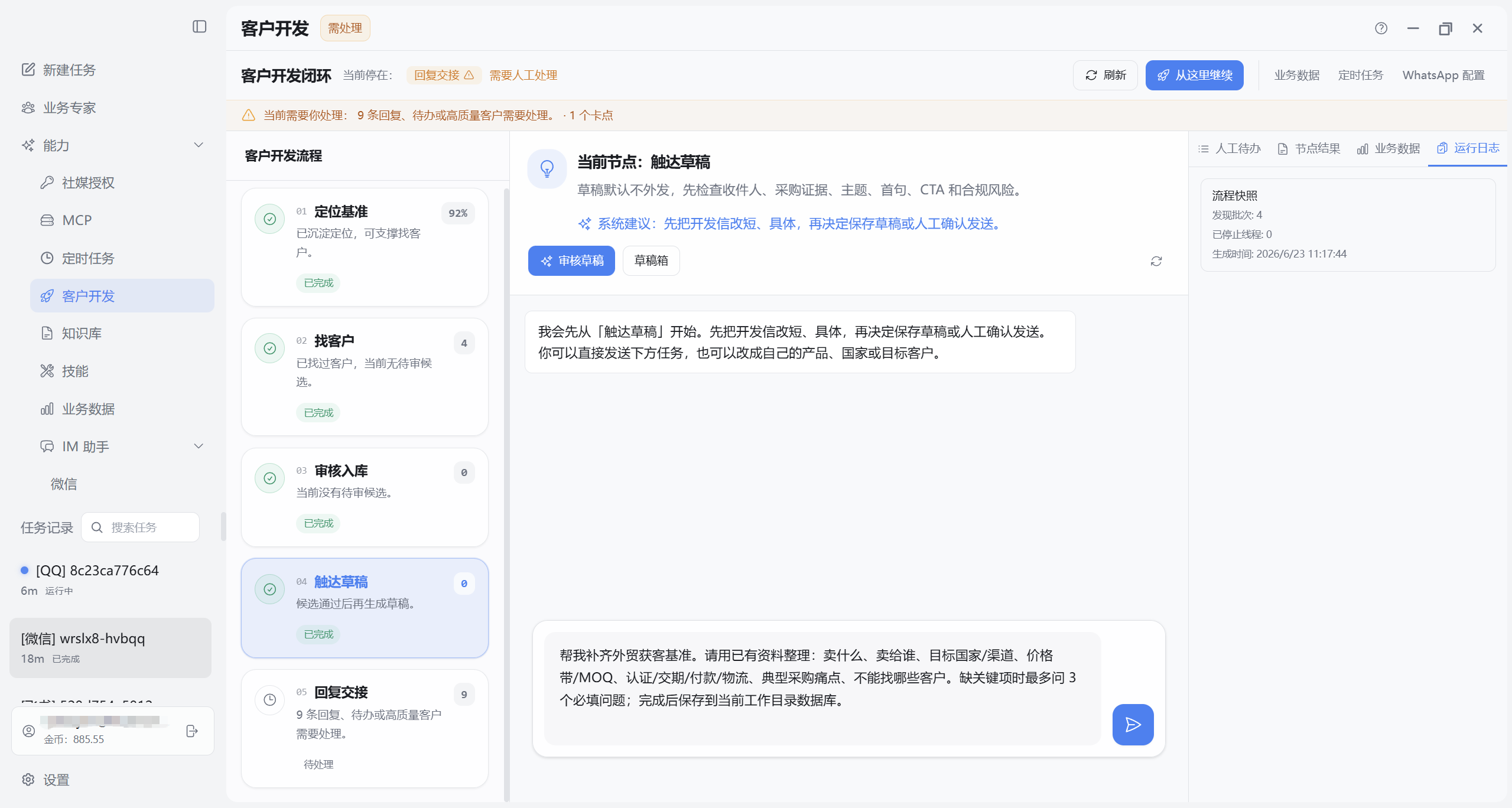Screen dimensions: 1512x808
Task: Open 业务专家 in the sidebar
Action: pyautogui.click(x=58, y=107)
